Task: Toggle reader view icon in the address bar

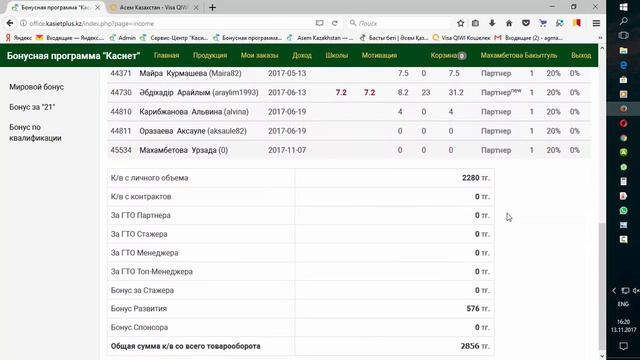Action: [x=320, y=23]
